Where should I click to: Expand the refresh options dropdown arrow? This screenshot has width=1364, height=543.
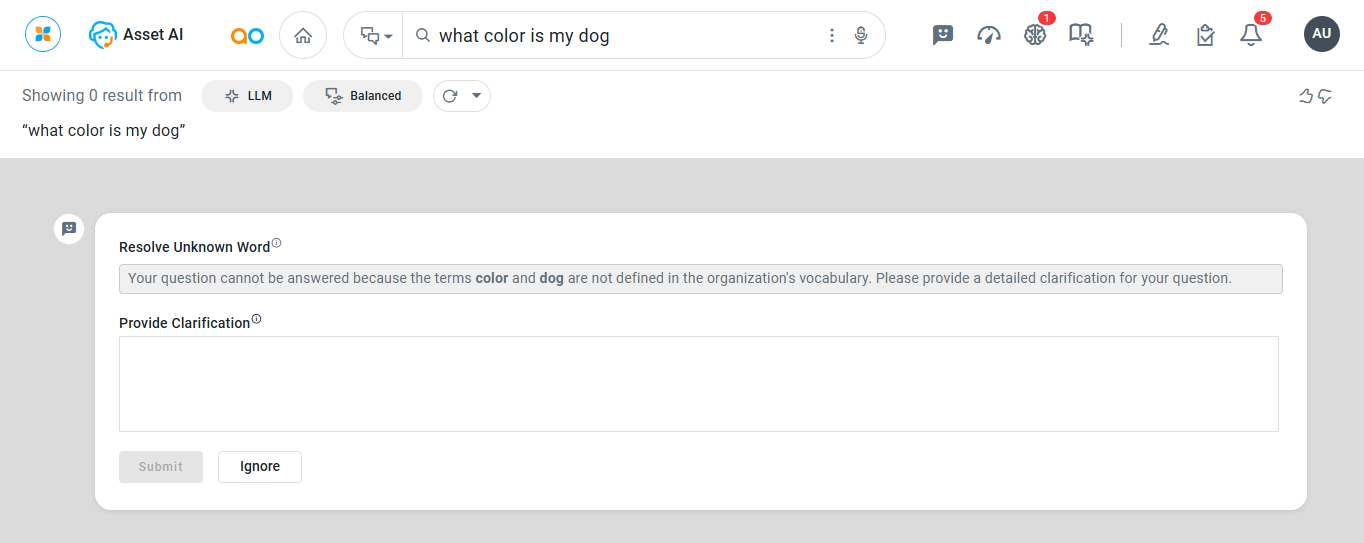pos(476,96)
